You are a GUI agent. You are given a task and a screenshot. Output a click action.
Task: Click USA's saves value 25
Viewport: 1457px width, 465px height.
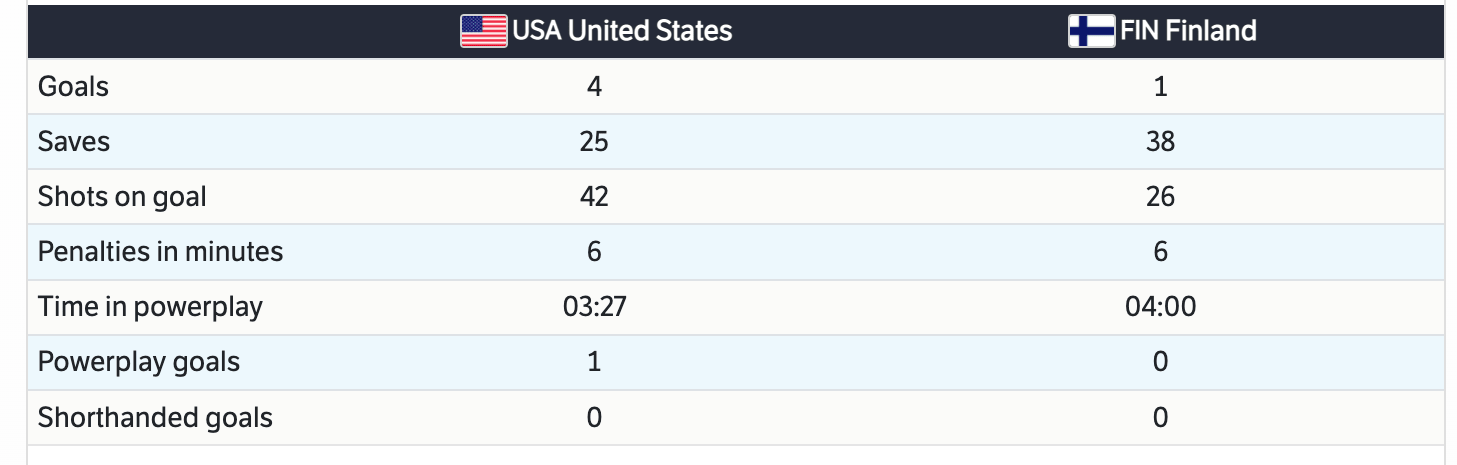tap(594, 142)
